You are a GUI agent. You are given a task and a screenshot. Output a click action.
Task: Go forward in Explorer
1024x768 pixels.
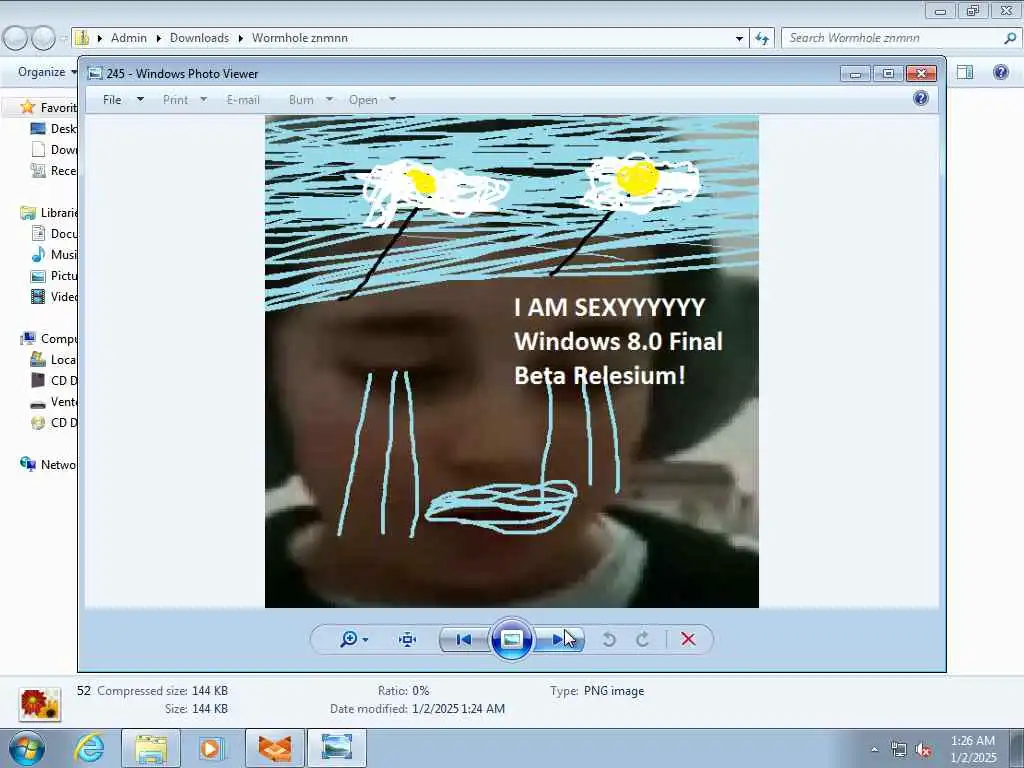click(x=44, y=39)
